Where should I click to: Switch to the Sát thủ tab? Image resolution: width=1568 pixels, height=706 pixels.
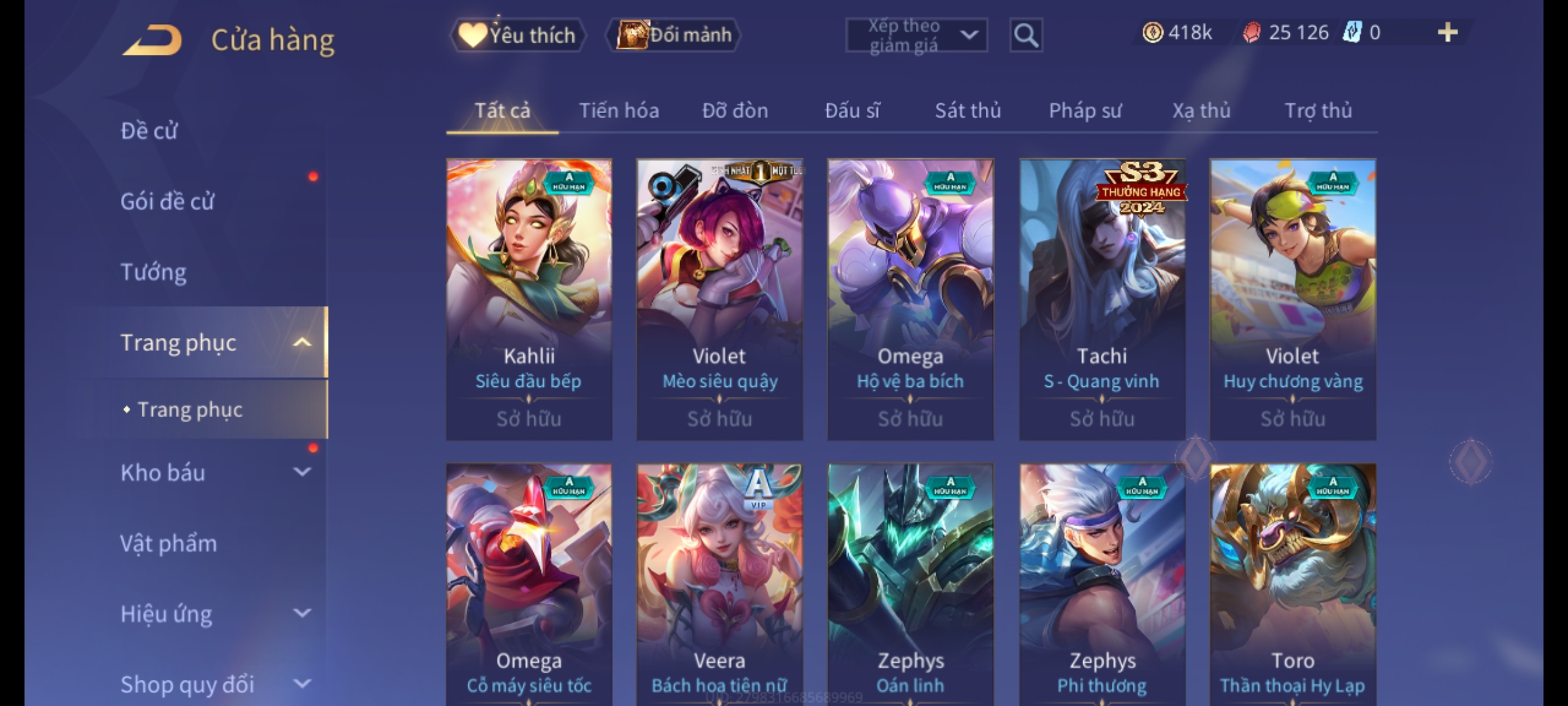click(x=968, y=110)
